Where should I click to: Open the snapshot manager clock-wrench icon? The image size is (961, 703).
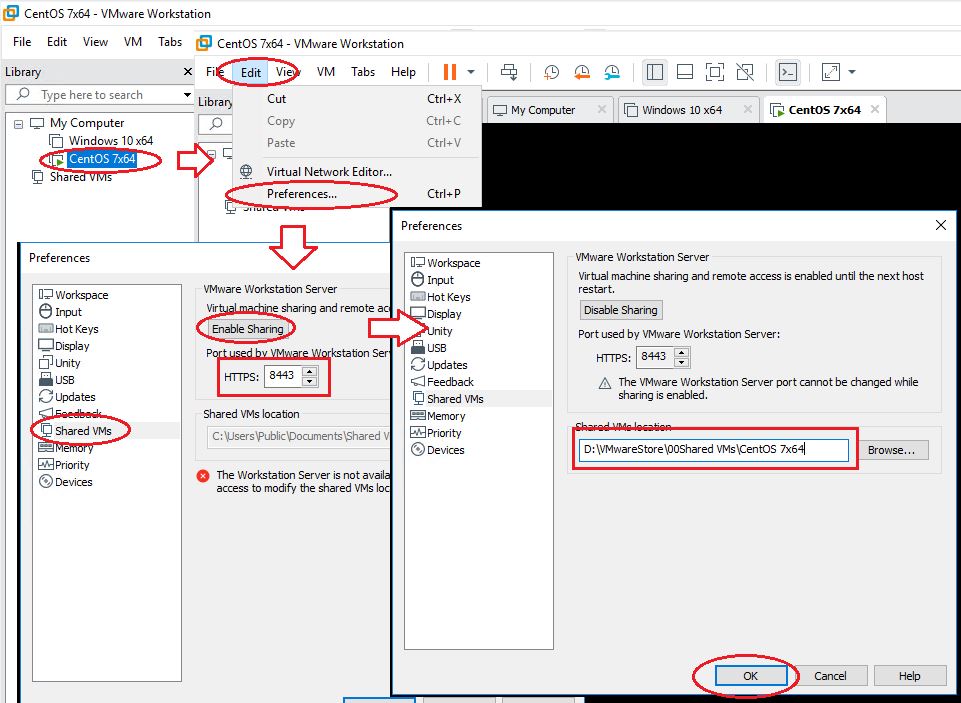[x=612, y=72]
